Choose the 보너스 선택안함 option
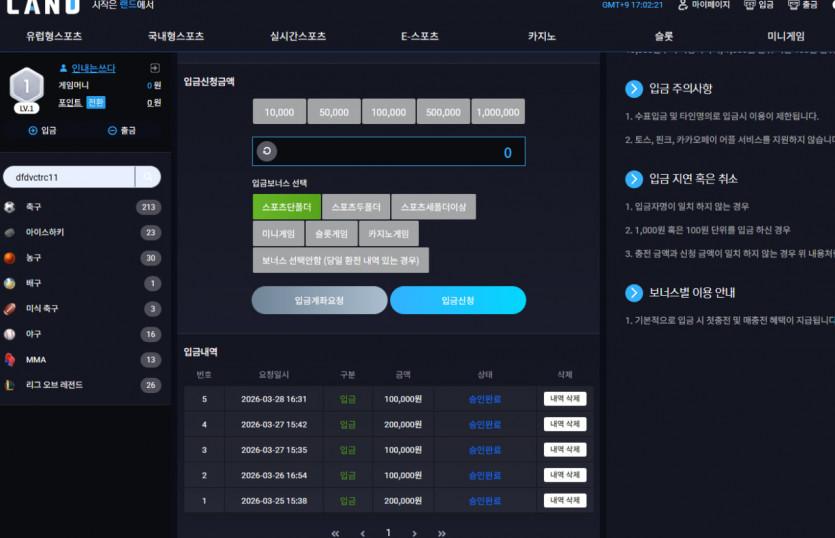 (341, 260)
